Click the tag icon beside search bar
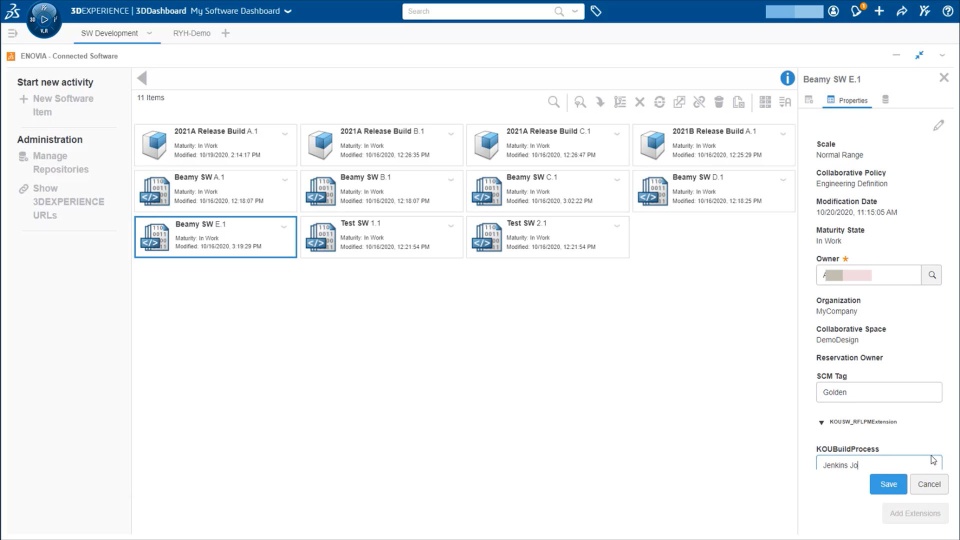The height and width of the screenshot is (540, 960). point(596,11)
